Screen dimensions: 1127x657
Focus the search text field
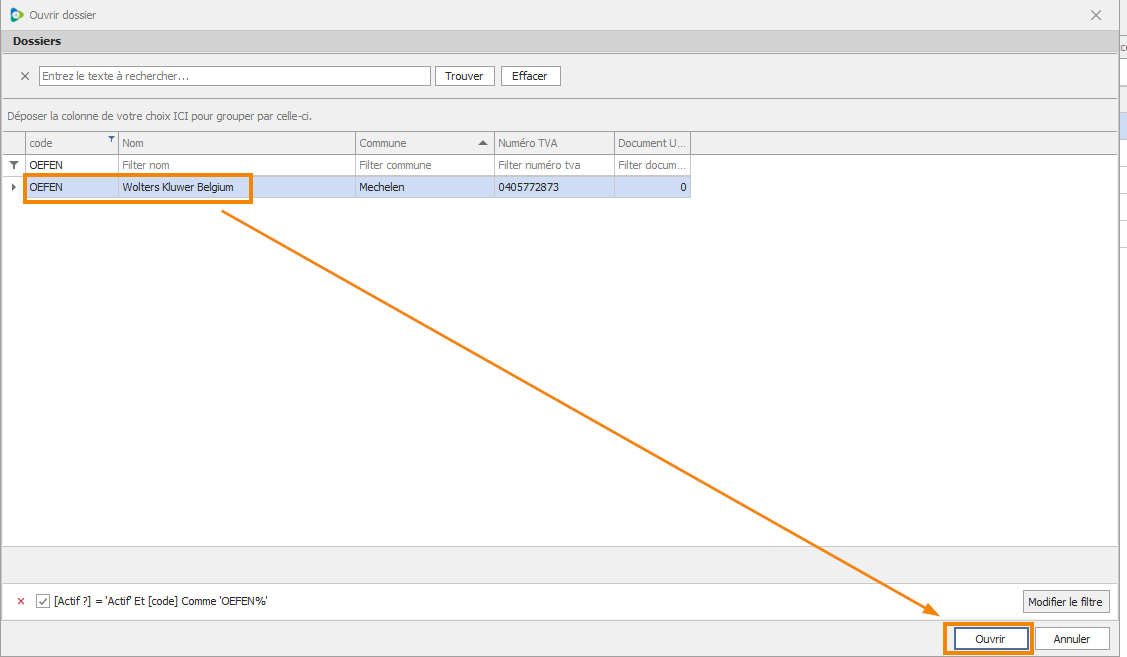coord(235,76)
